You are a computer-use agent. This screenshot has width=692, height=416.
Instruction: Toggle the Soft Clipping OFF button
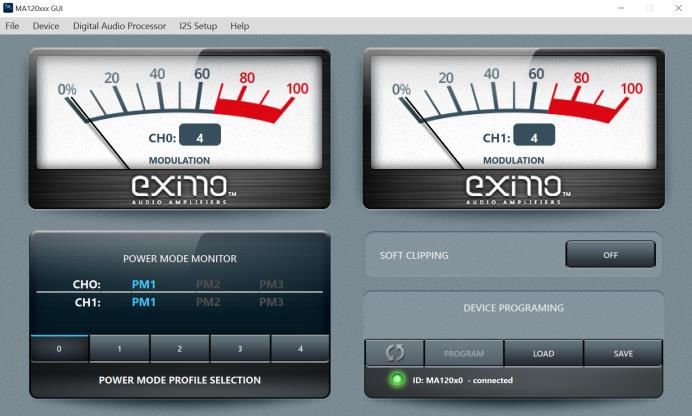point(610,255)
